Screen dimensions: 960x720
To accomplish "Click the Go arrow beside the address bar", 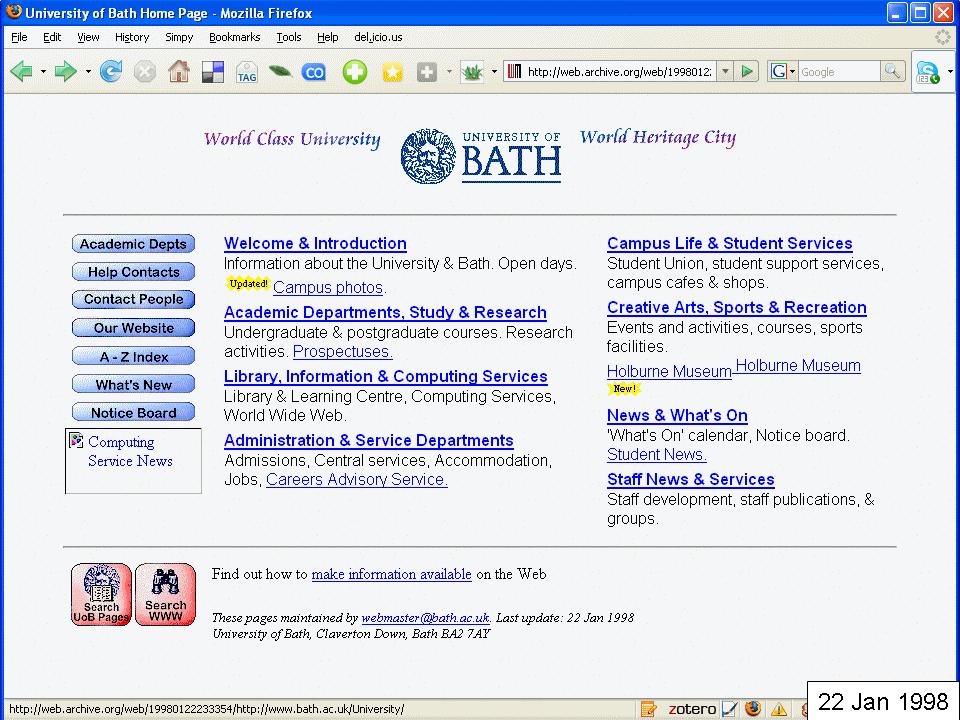I will (x=747, y=72).
